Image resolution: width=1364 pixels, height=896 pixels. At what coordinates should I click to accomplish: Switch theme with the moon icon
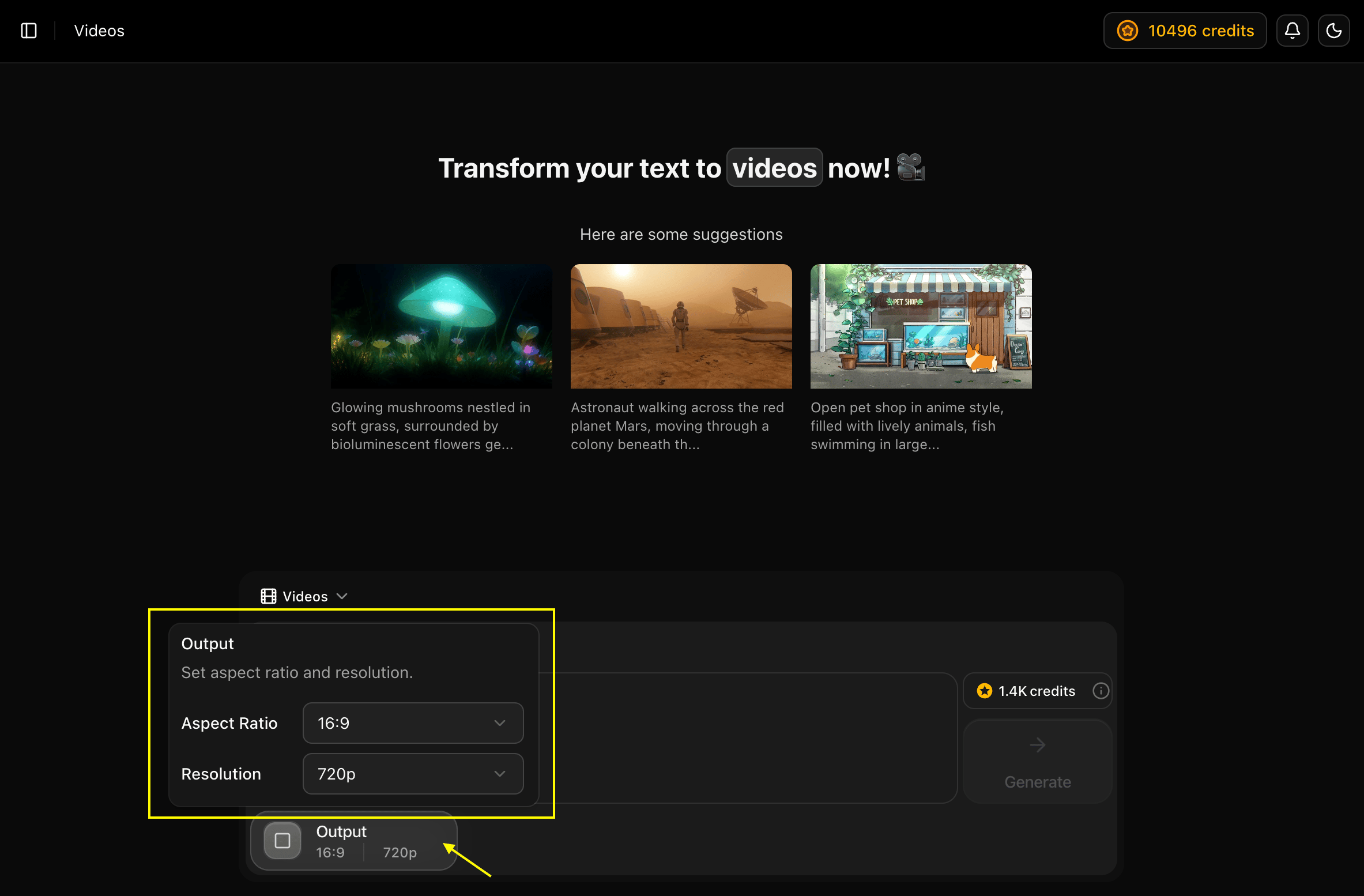[1334, 31]
